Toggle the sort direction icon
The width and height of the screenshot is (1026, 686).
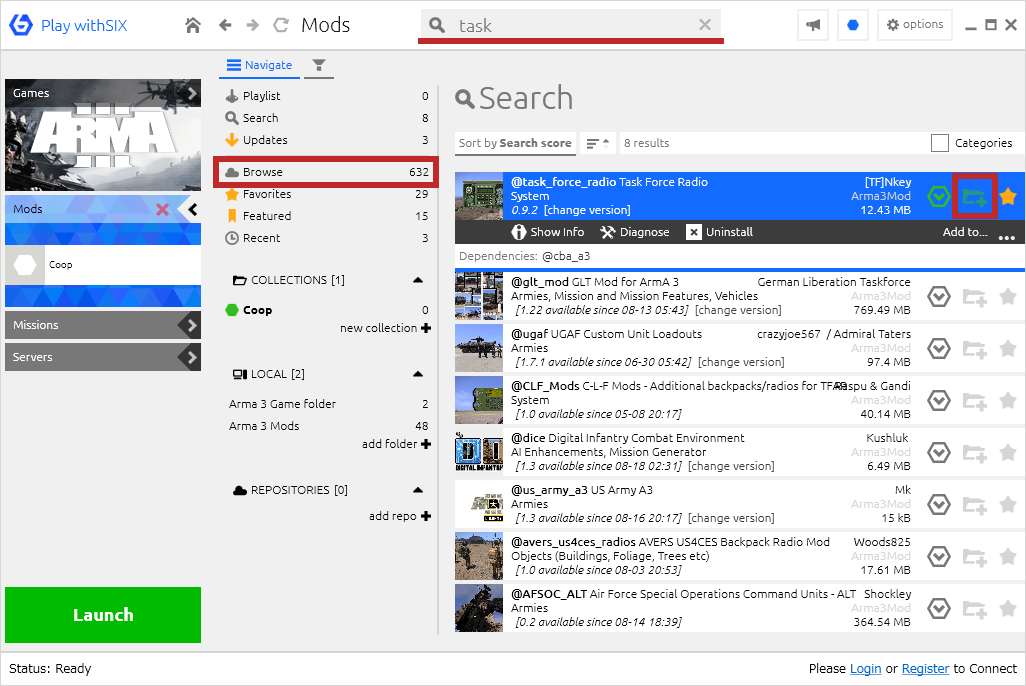597,143
